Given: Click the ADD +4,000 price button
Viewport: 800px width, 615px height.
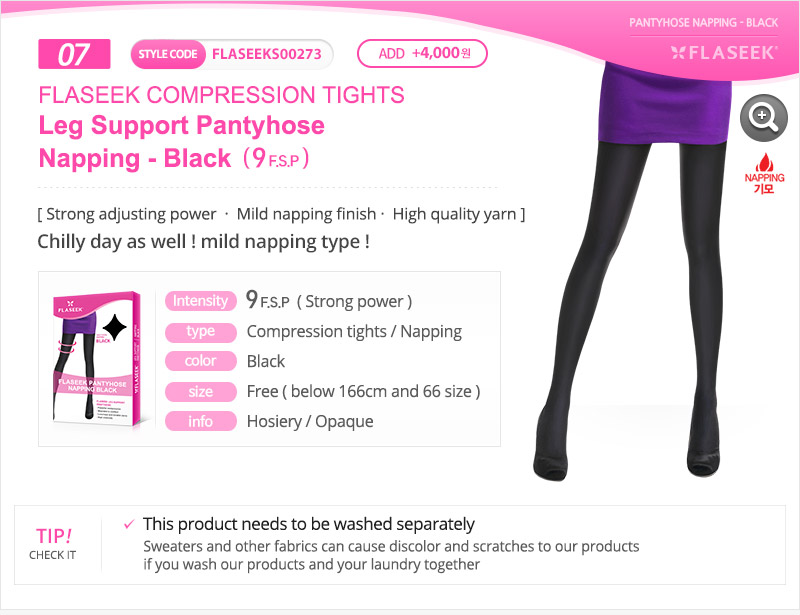Looking at the screenshot, I should point(422,54).
